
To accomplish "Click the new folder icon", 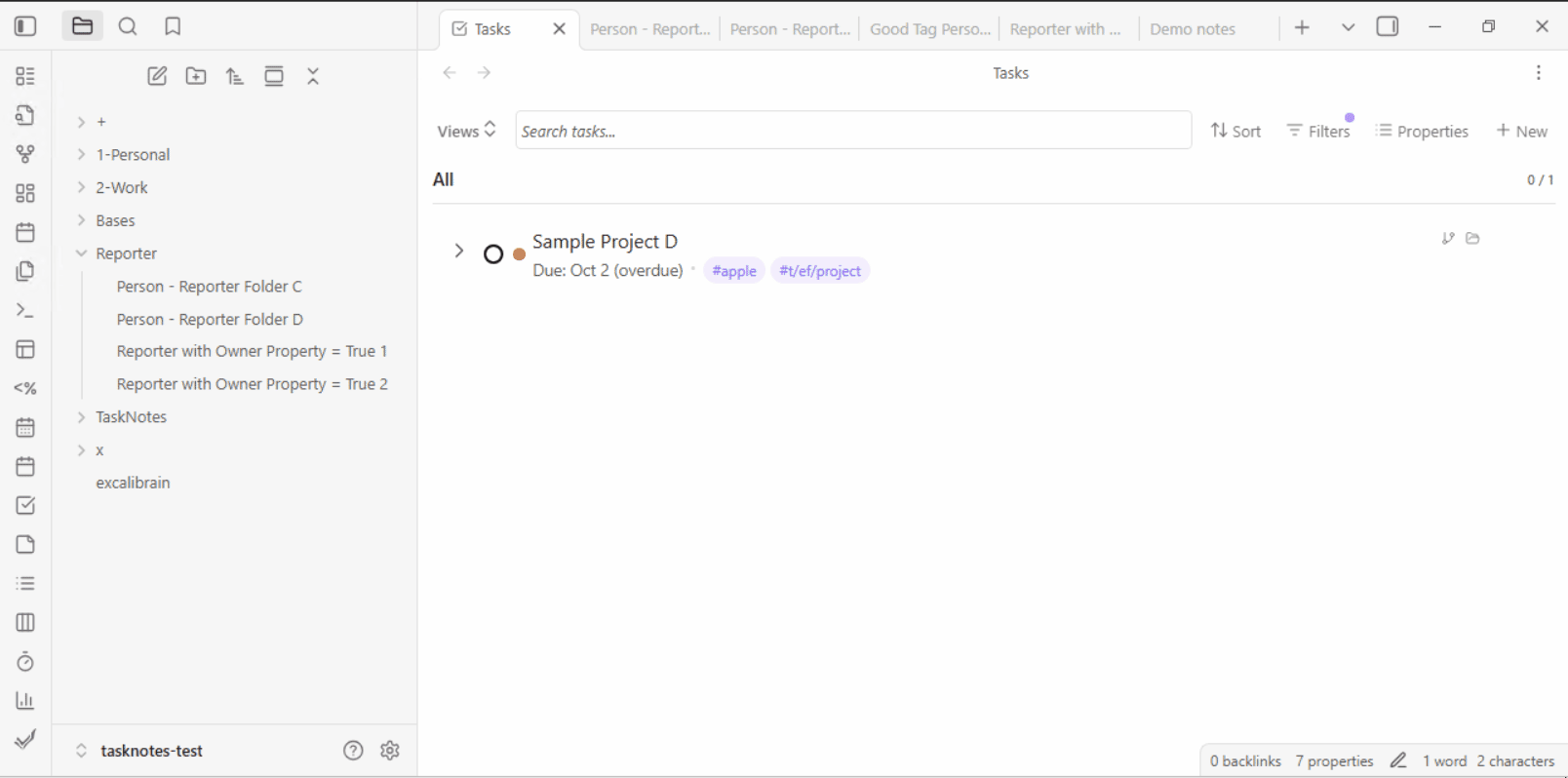I will (196, 76).
